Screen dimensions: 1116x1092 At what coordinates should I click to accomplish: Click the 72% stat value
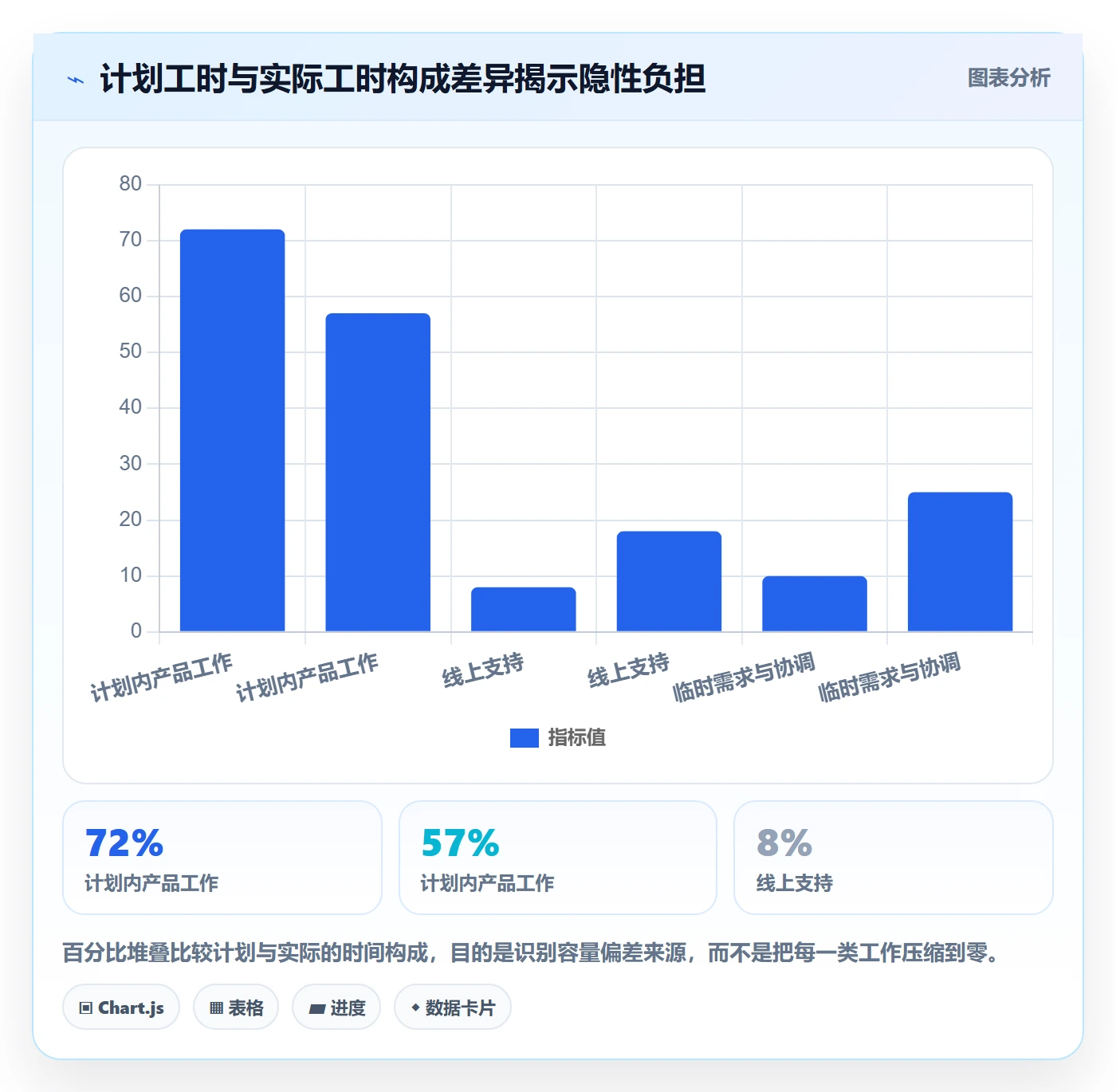click(124, 843)
